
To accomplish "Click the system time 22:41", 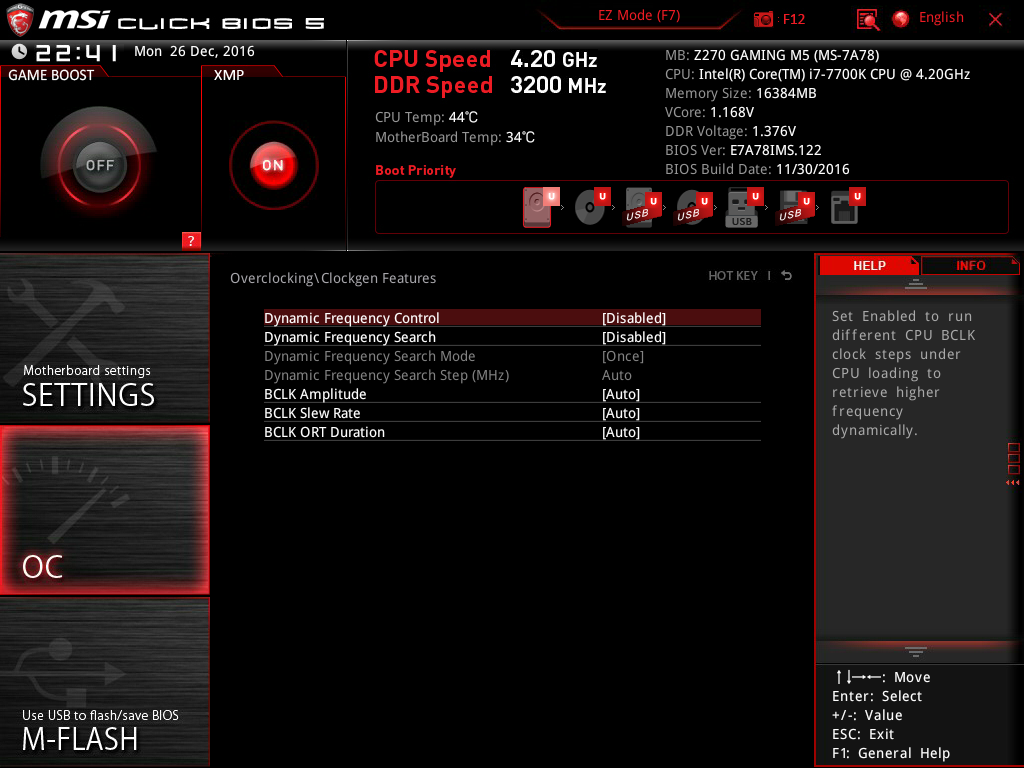I will click(x=76, y=52).
